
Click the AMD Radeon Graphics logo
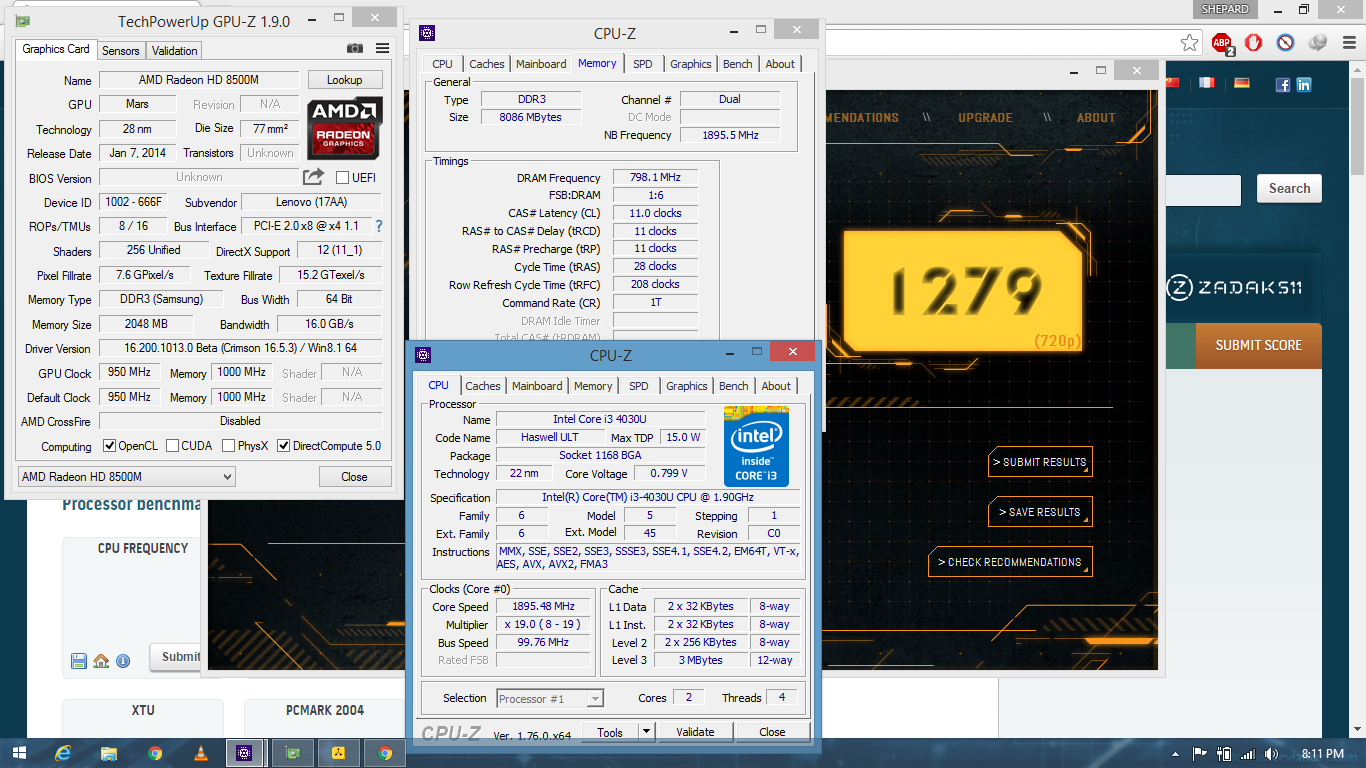[x=344, y=128]
